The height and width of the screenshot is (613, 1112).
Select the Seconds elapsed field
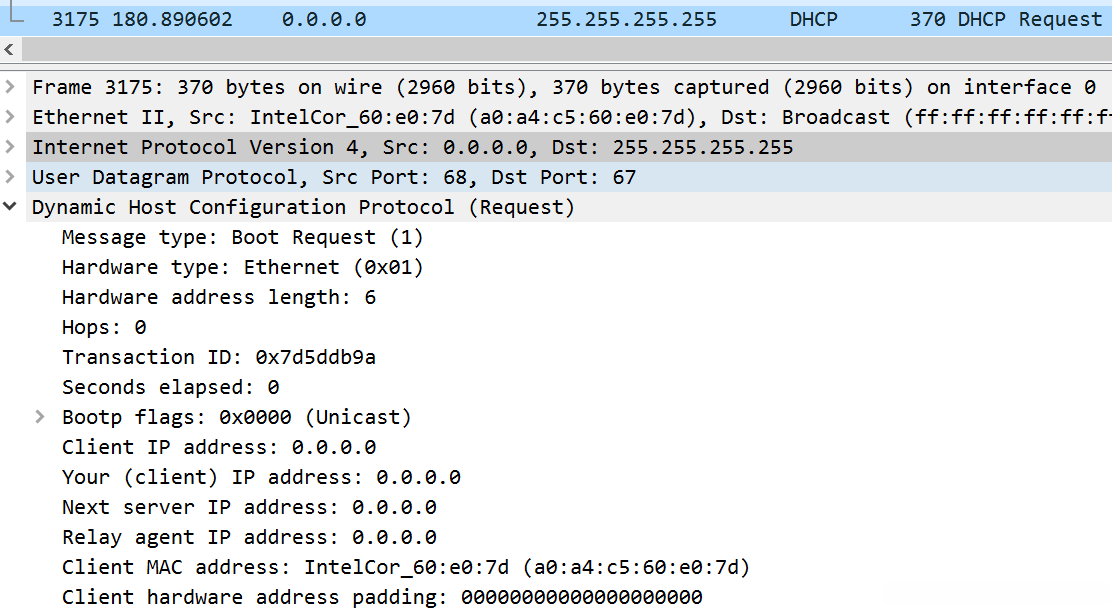click(170, 387)
